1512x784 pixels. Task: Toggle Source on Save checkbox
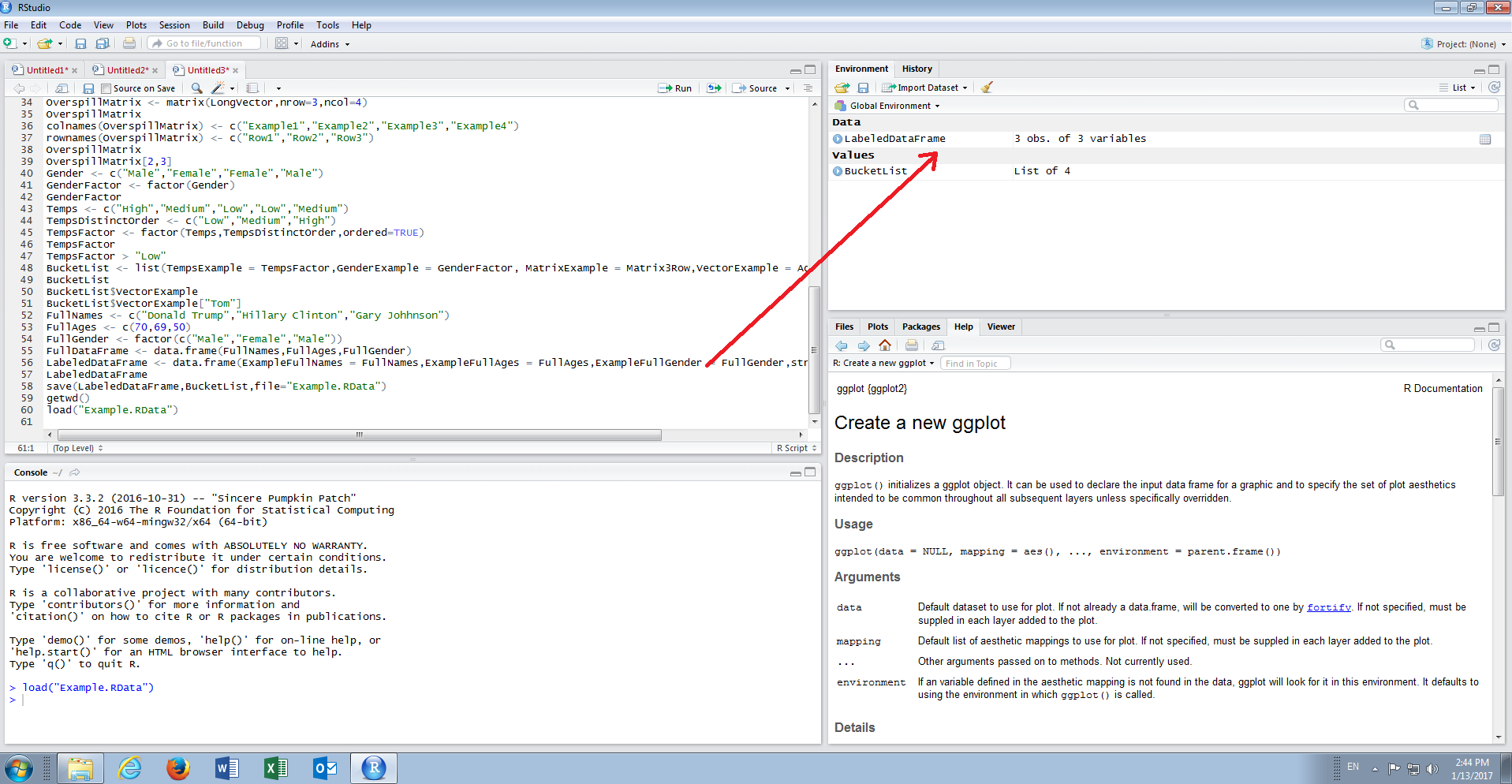click(x=106, y=88)
